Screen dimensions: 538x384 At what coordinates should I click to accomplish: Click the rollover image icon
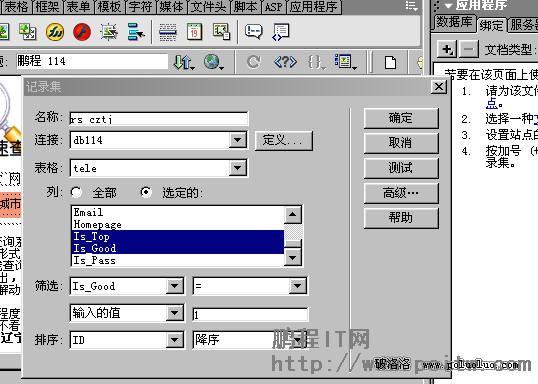click(109, 32)
